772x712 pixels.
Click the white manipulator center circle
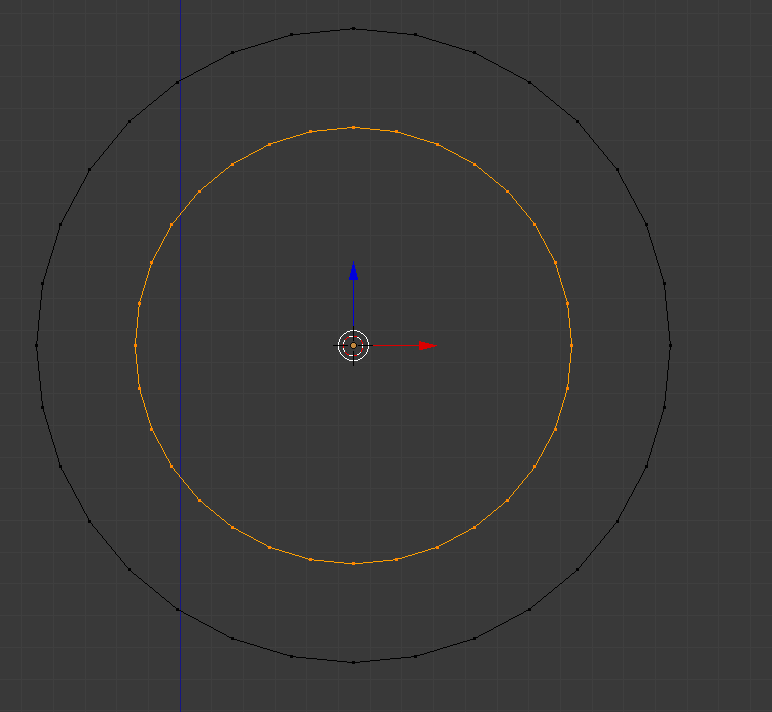(354, 346)
